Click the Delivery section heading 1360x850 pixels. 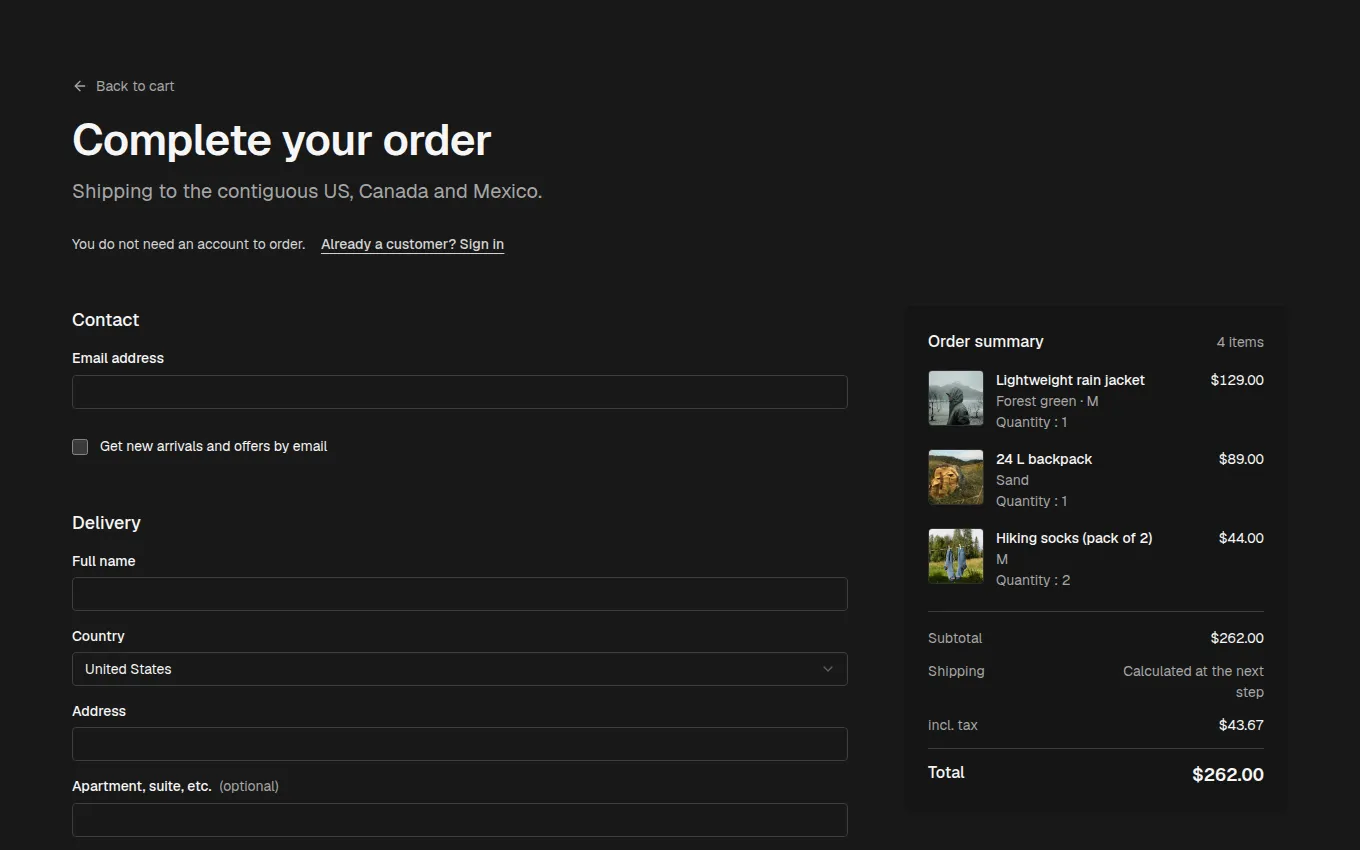pos(106,523)
